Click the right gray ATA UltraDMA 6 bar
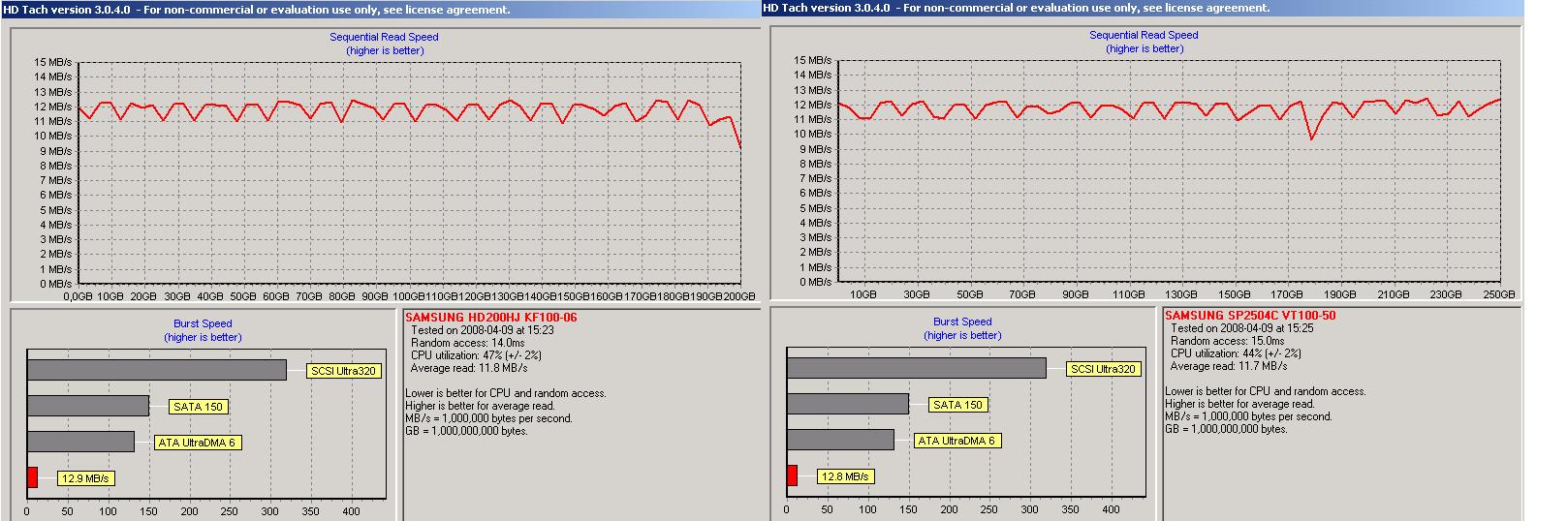This screenshot has width=1568, height=521. click(840, 440)
